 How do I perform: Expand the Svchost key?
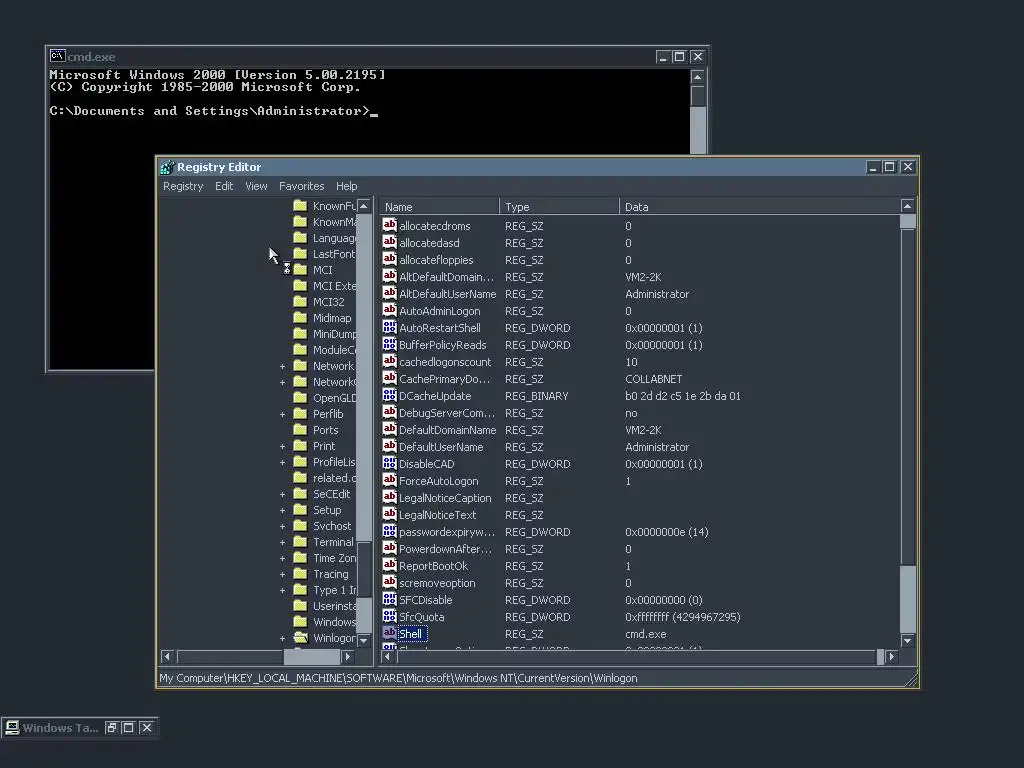click(283, 526)
